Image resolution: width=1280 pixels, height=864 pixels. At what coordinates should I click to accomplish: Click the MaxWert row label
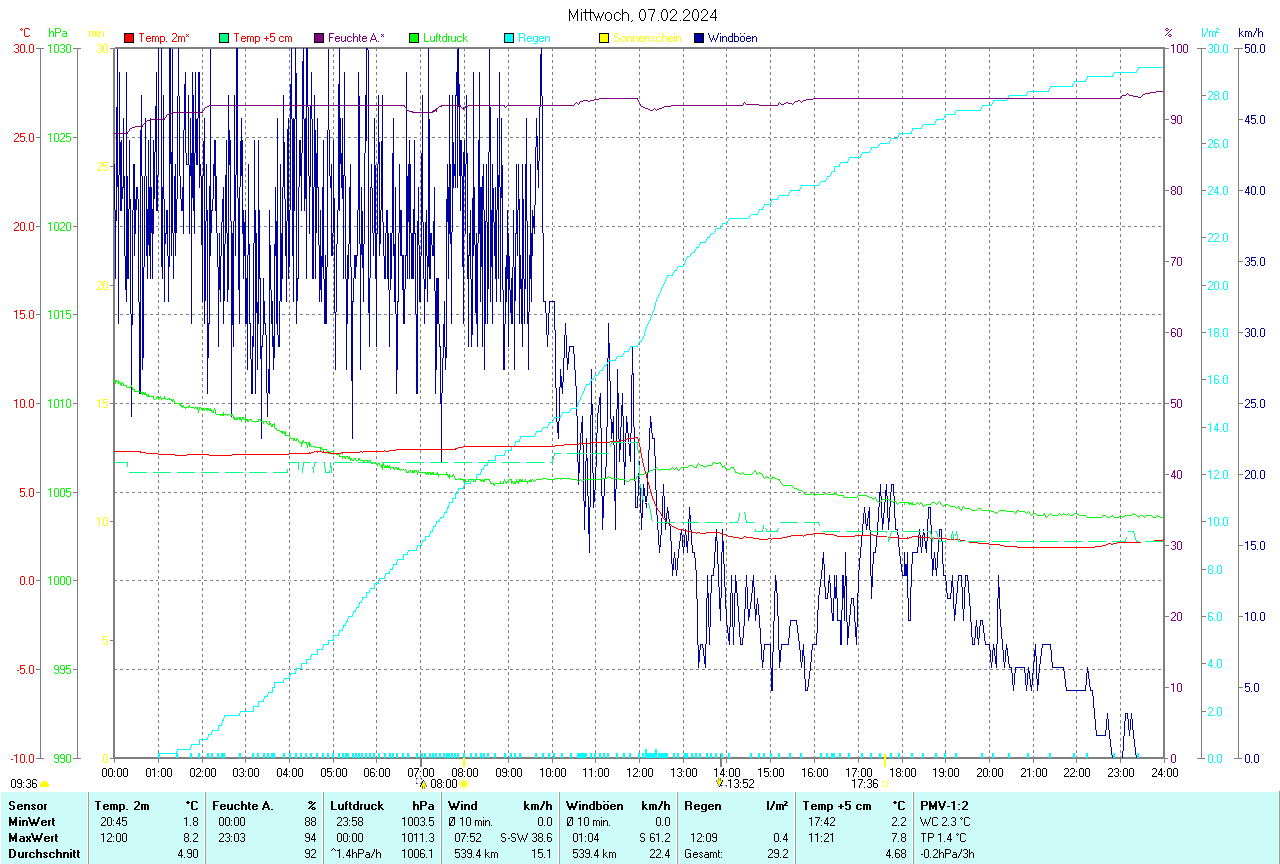point(32,837)
